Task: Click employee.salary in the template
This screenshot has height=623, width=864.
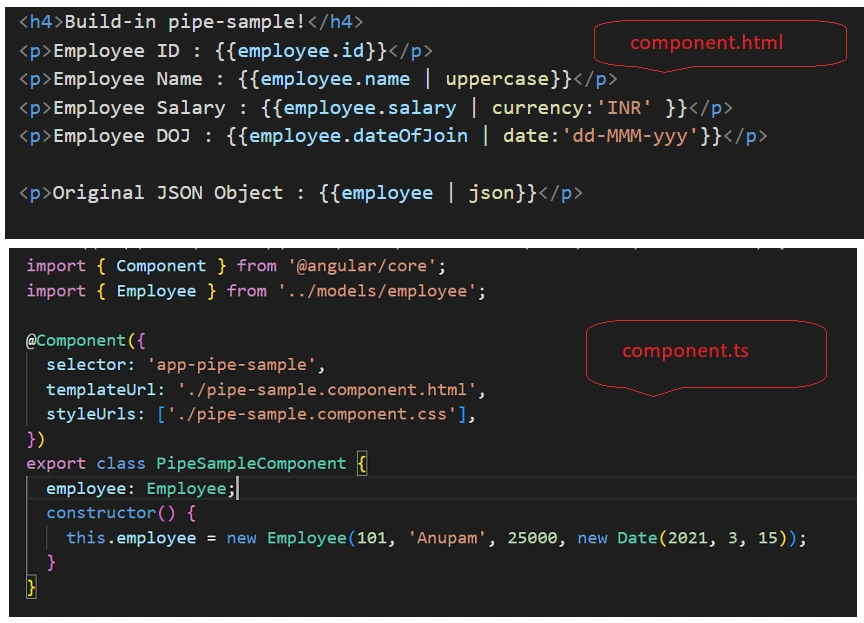Action: [370, 108]
